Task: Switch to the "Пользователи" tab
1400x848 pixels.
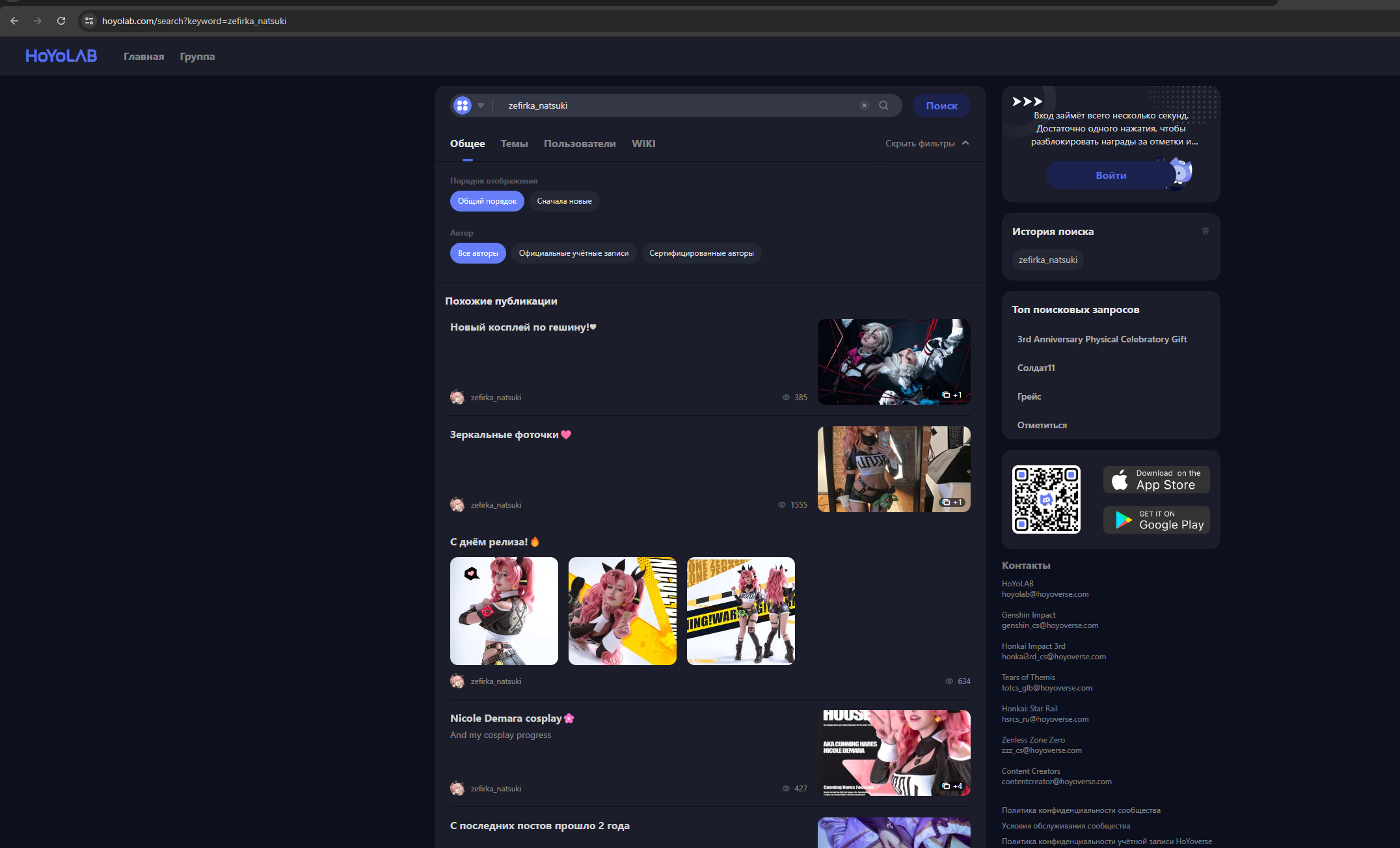Action: [x=579, y=144]
